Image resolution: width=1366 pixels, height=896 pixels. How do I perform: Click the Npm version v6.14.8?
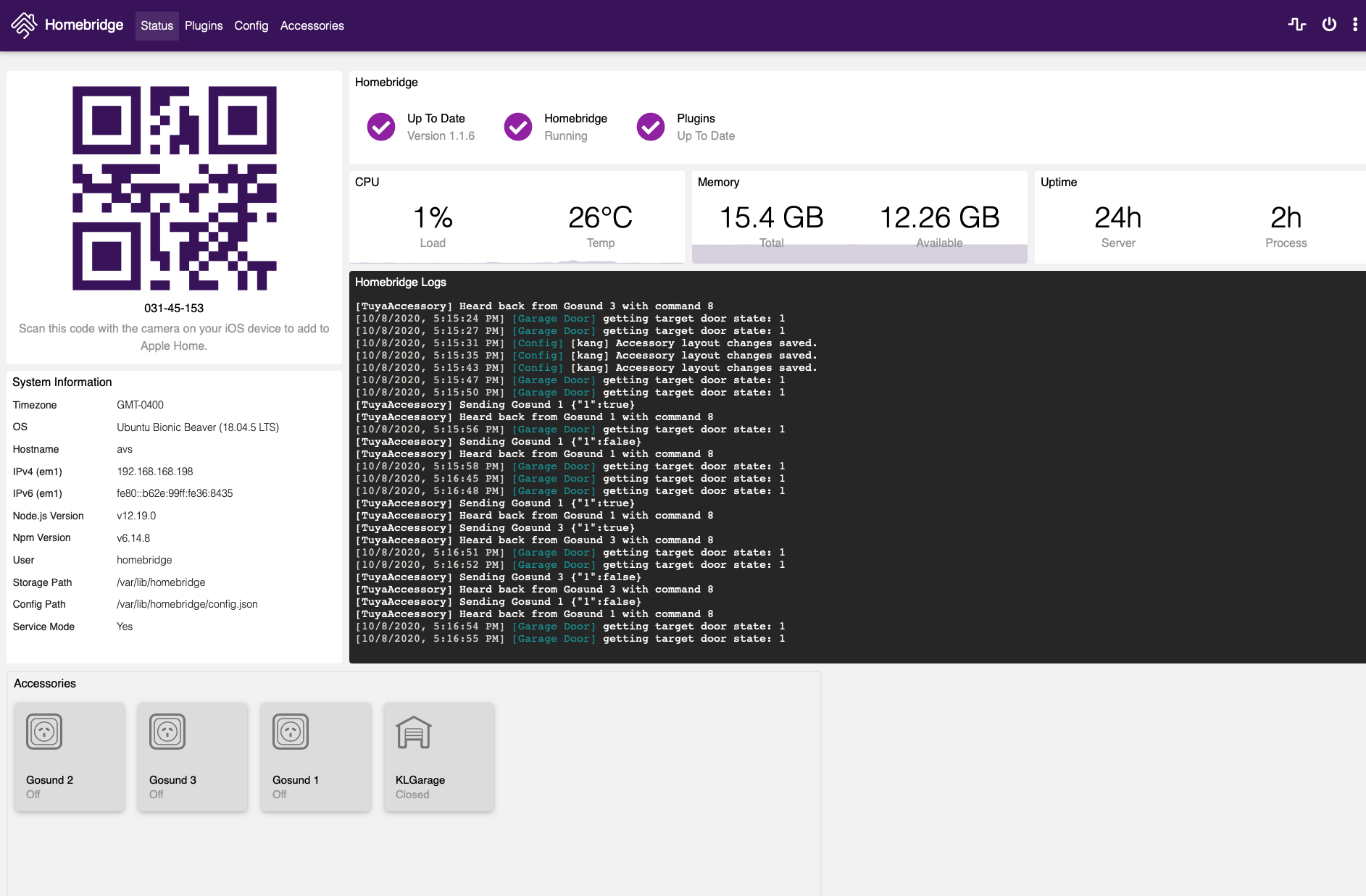click(133, 538)
